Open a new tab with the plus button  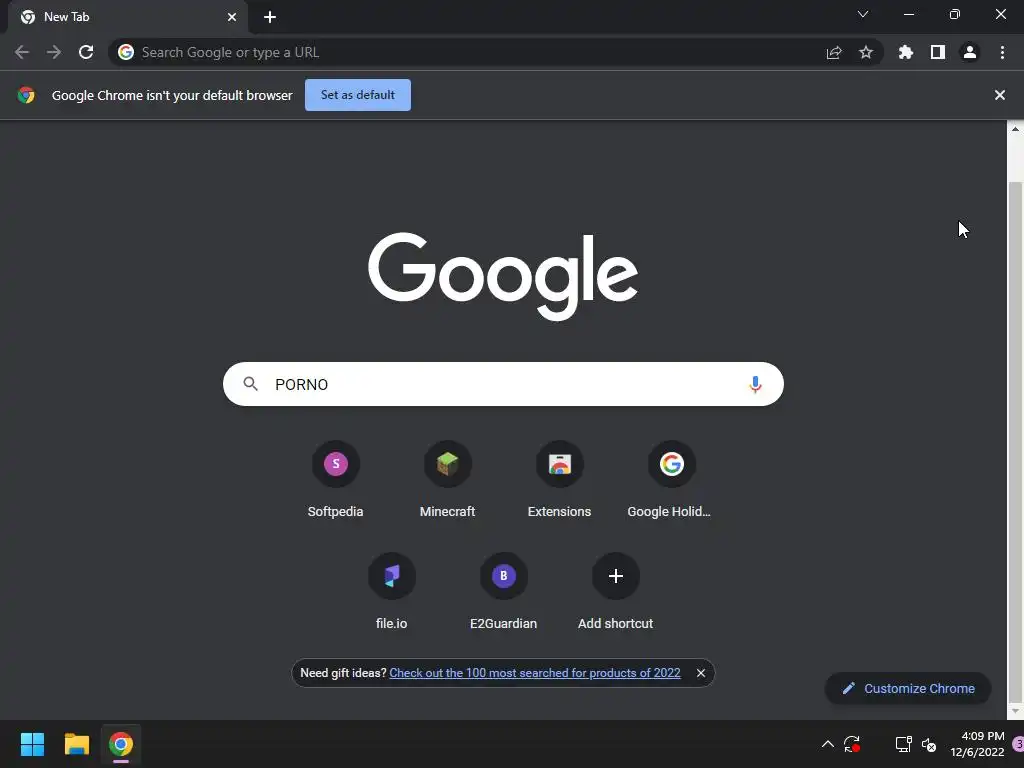(x=270, y=17)
